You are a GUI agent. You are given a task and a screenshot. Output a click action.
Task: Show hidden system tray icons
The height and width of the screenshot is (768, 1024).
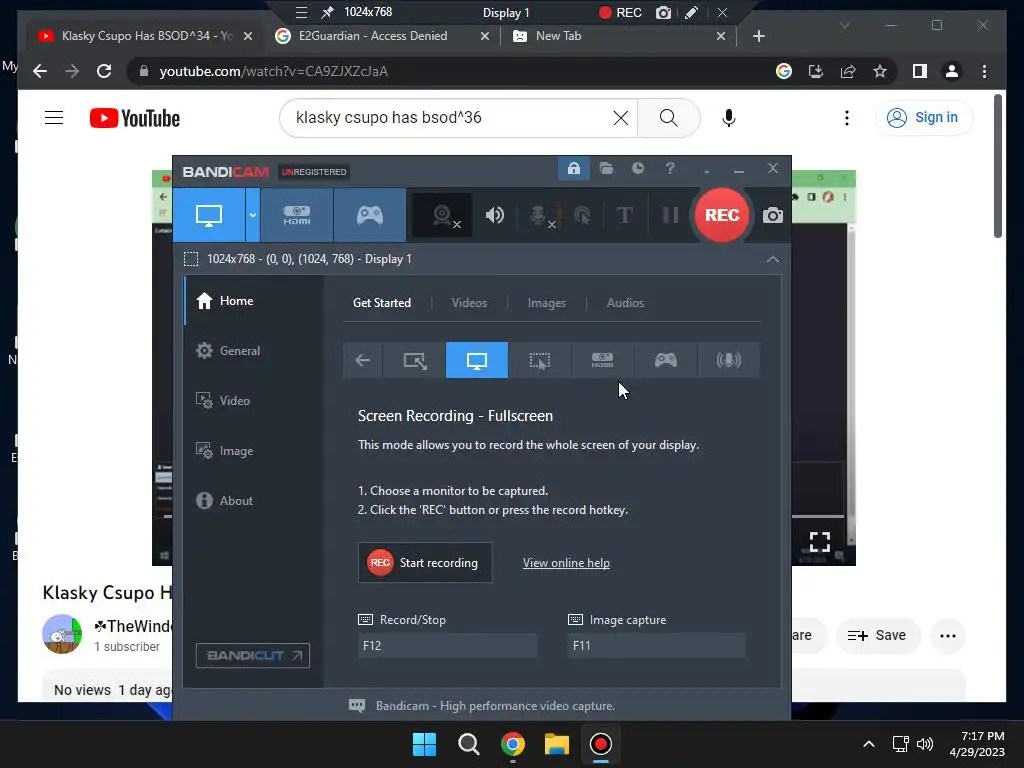[x=869, y=744]
